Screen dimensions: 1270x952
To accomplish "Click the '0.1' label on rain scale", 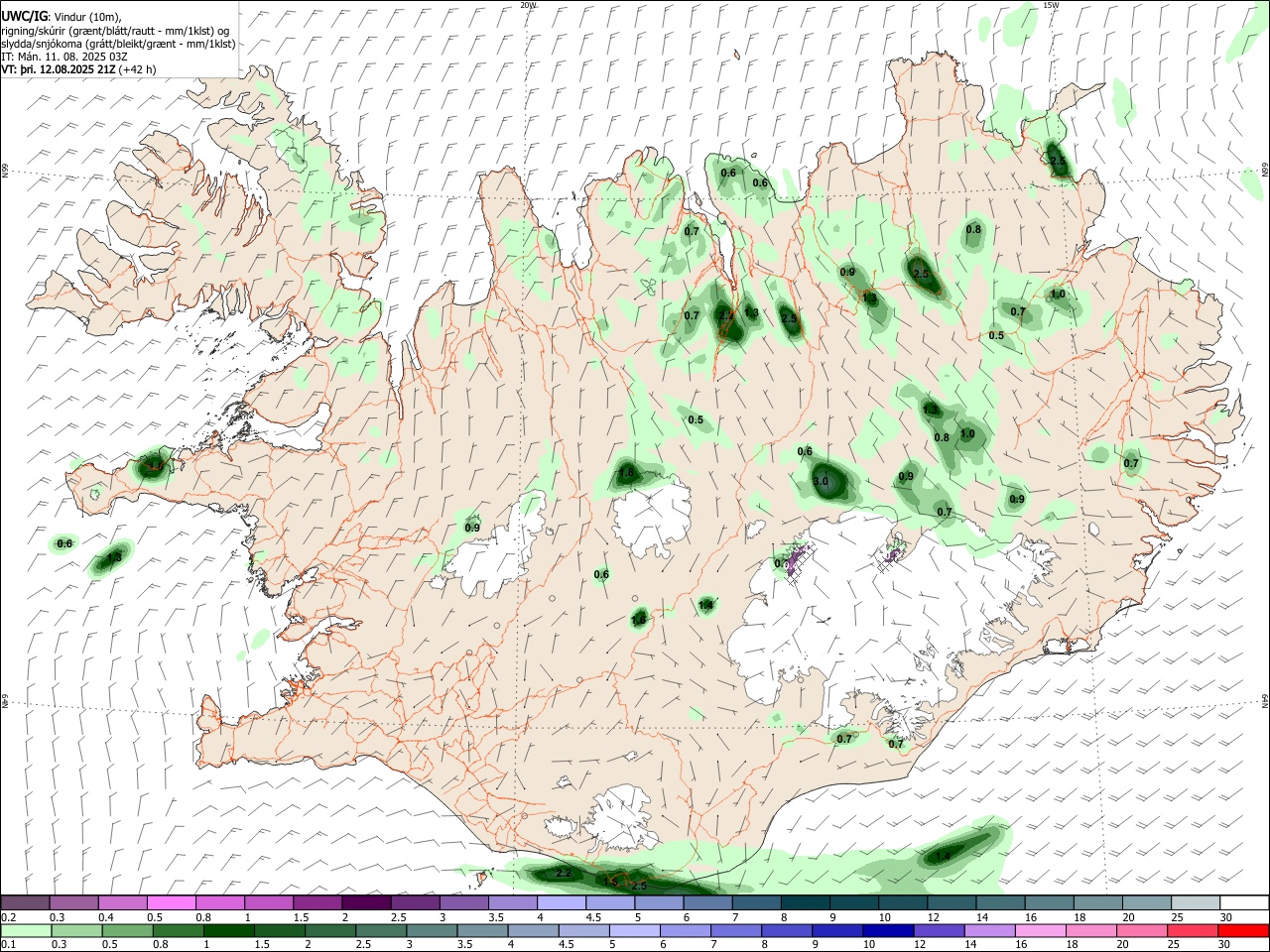I will [9, 945].
